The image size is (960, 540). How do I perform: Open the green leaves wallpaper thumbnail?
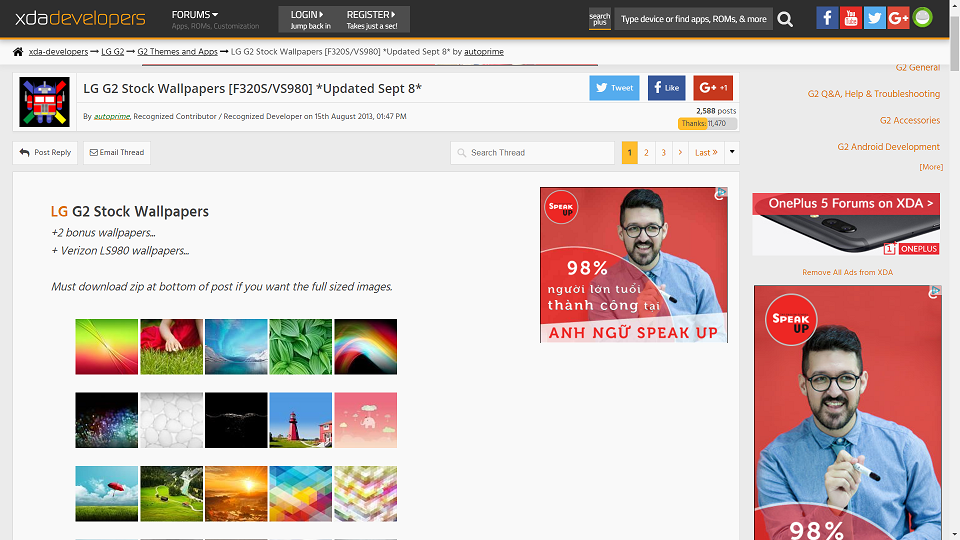(301, 347)
